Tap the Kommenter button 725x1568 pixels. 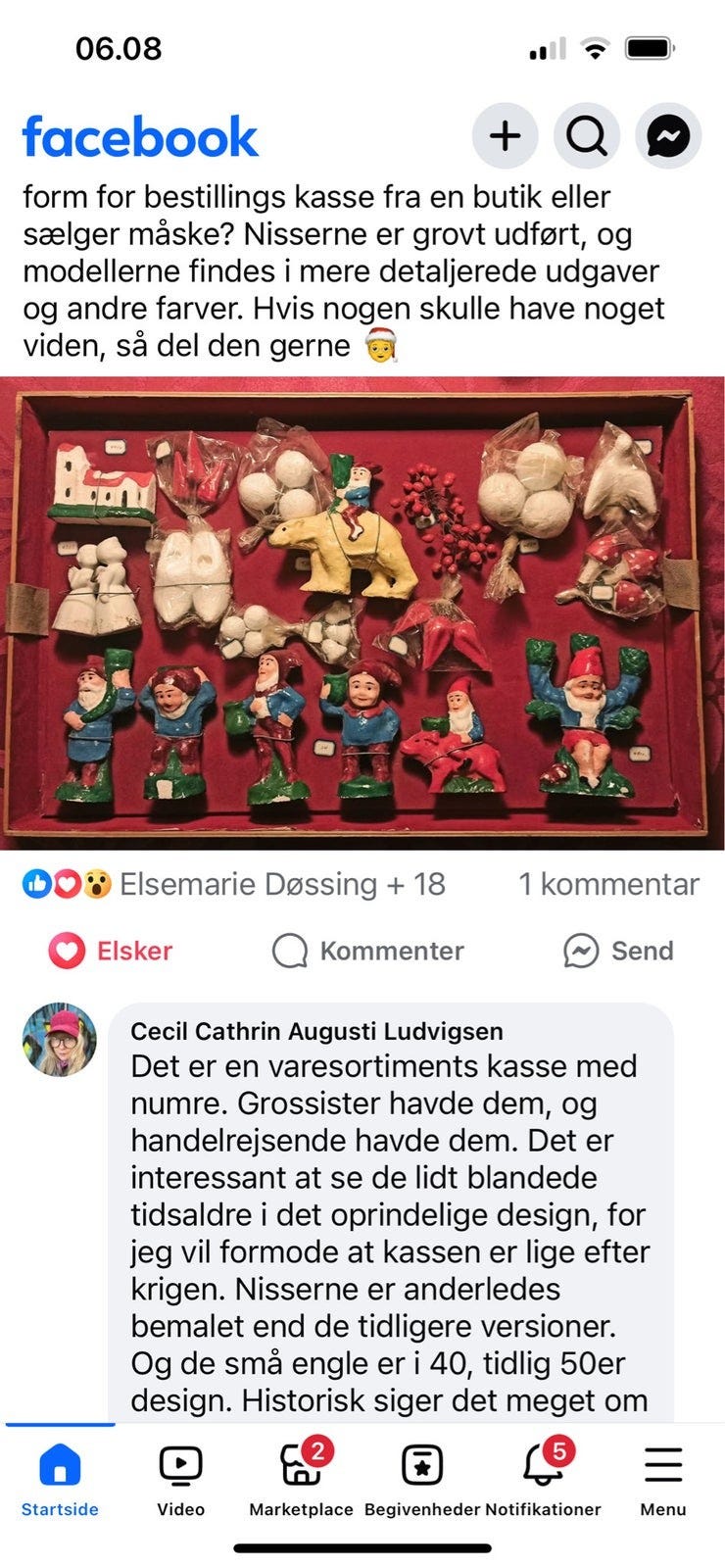(367, 951)
